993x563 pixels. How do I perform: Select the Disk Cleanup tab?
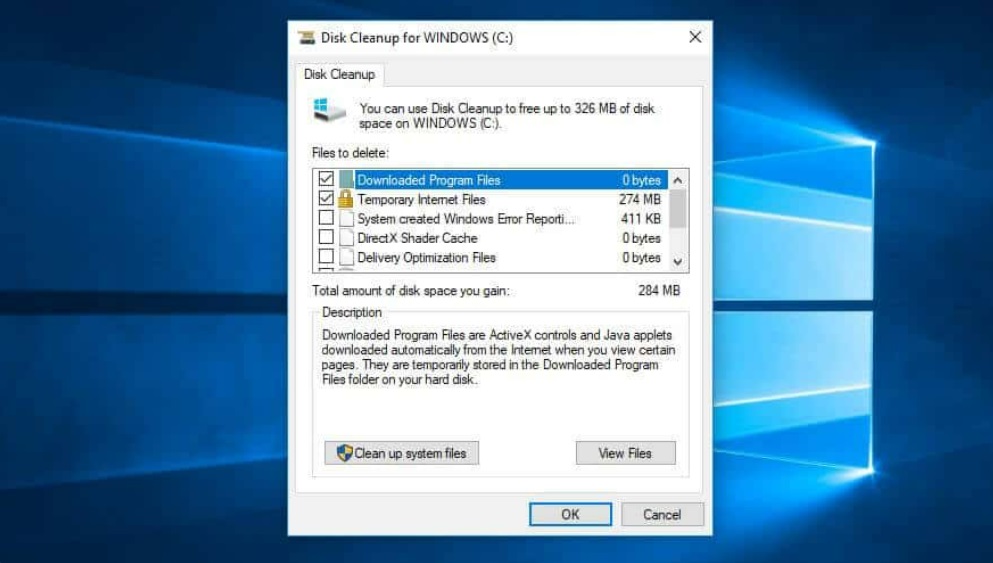pos(339,75)
